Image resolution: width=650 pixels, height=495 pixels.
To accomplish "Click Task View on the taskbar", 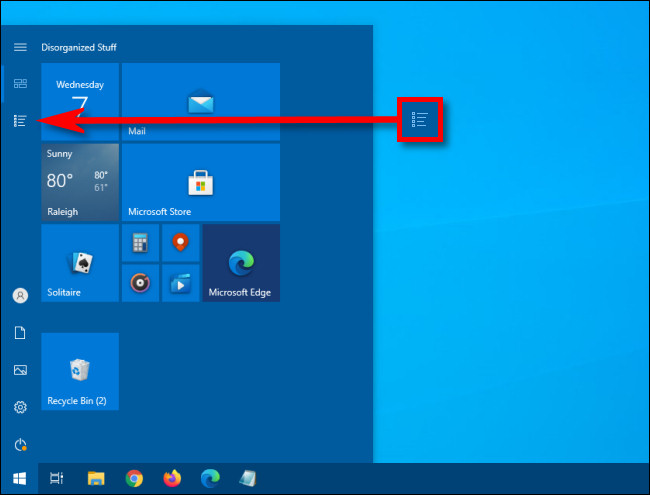I will point(57,479).
